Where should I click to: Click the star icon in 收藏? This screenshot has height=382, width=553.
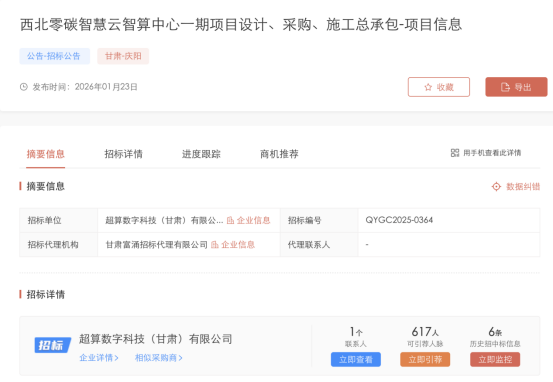click(428, 87)
